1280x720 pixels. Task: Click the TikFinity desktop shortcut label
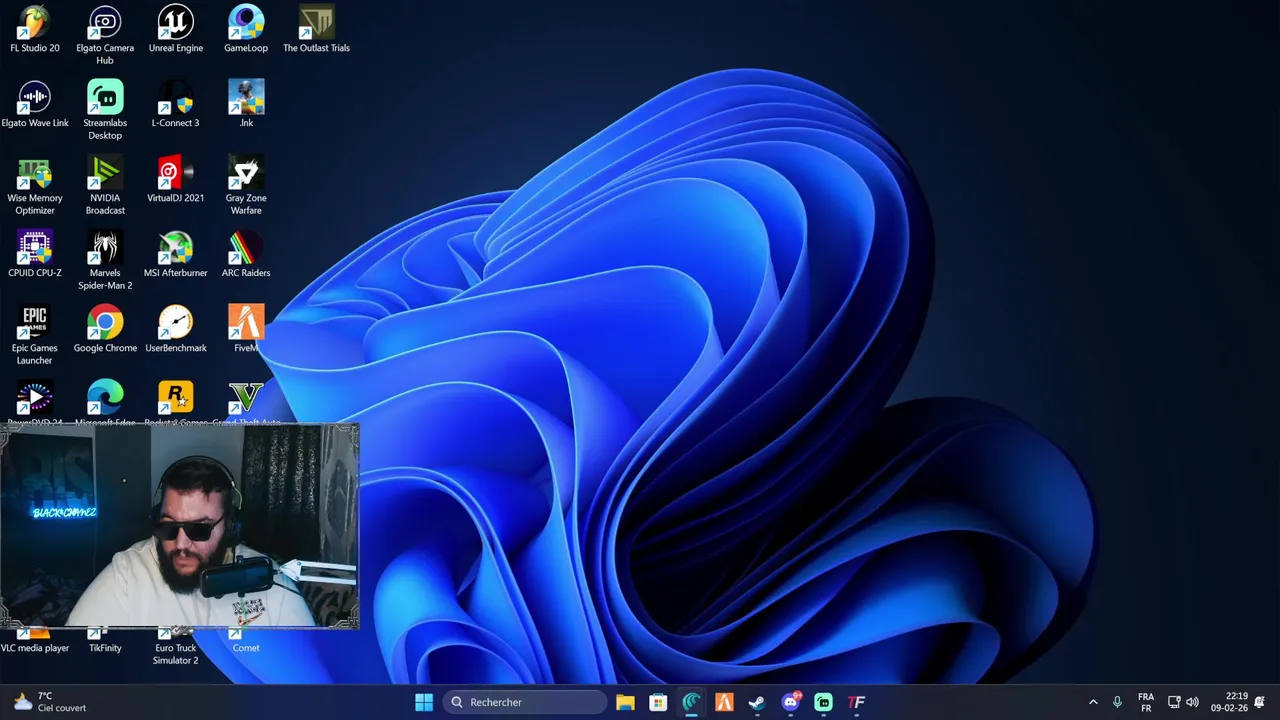pos(105,648)
